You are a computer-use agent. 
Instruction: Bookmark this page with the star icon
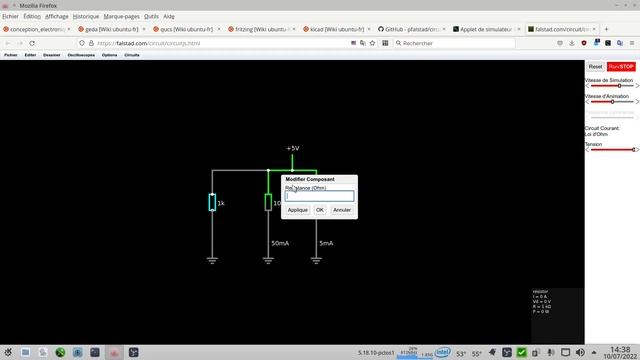(372, 43)
